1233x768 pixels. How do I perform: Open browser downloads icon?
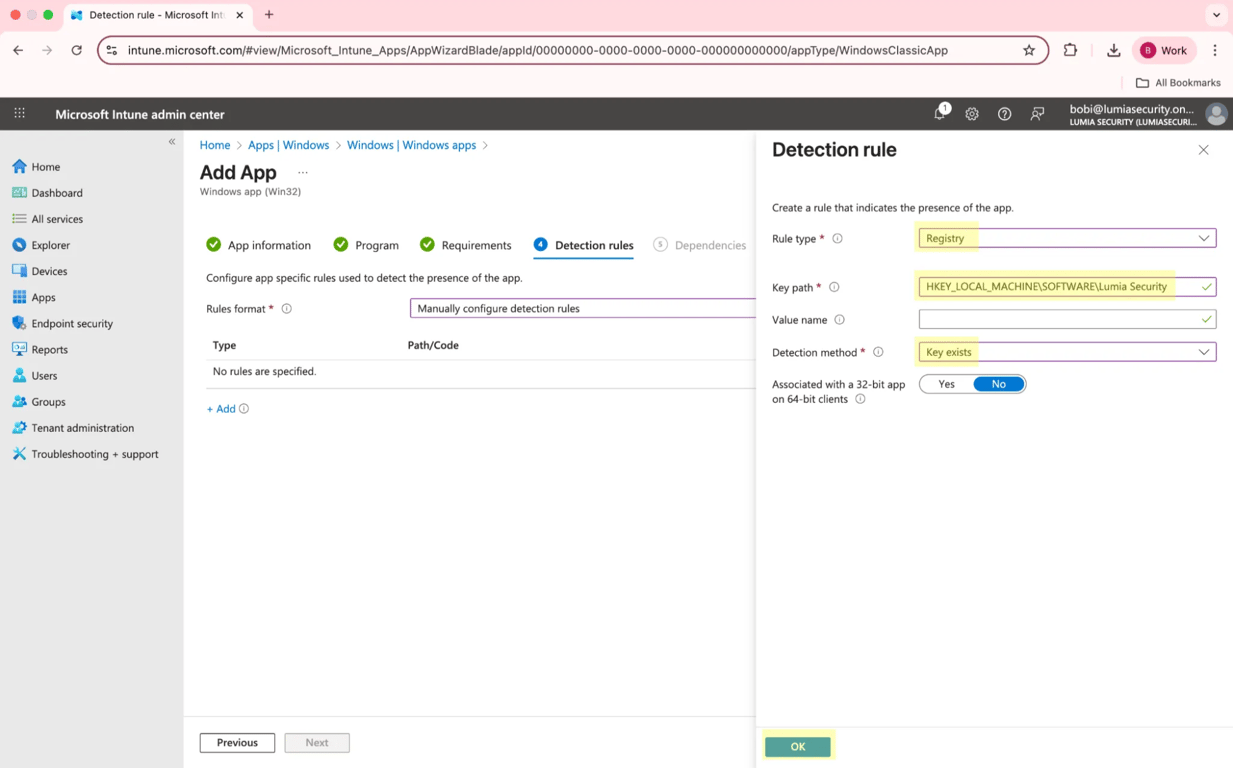(1113, 50)
